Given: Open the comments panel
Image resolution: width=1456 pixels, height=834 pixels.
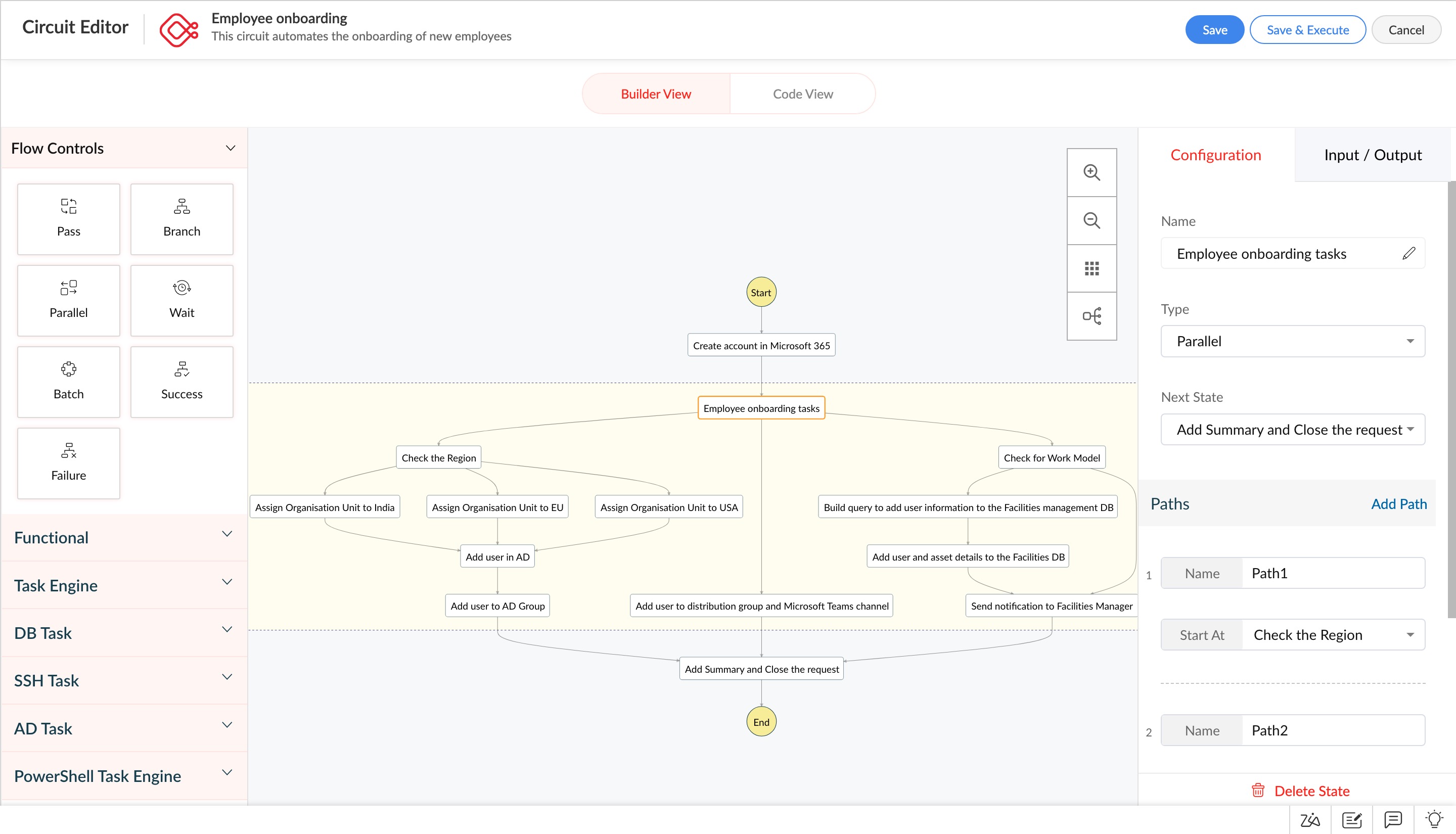Looking at the screenshot, I should [1392, 820].
